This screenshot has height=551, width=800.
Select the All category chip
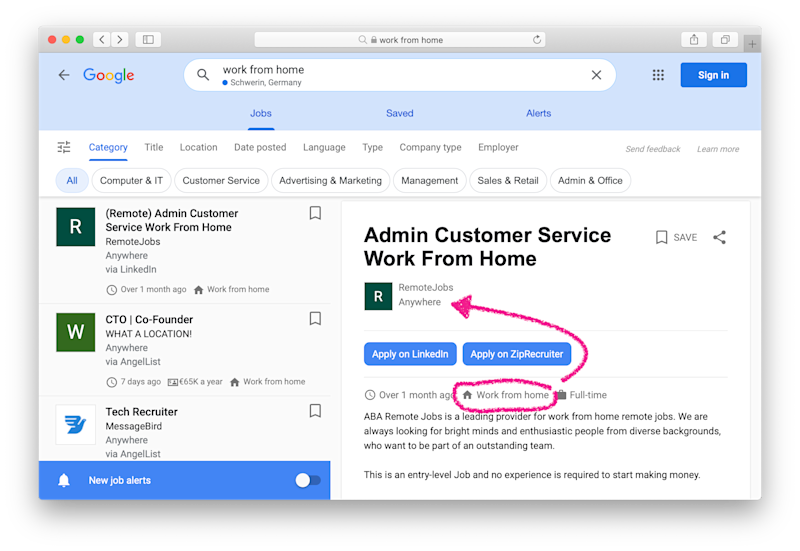72,181
